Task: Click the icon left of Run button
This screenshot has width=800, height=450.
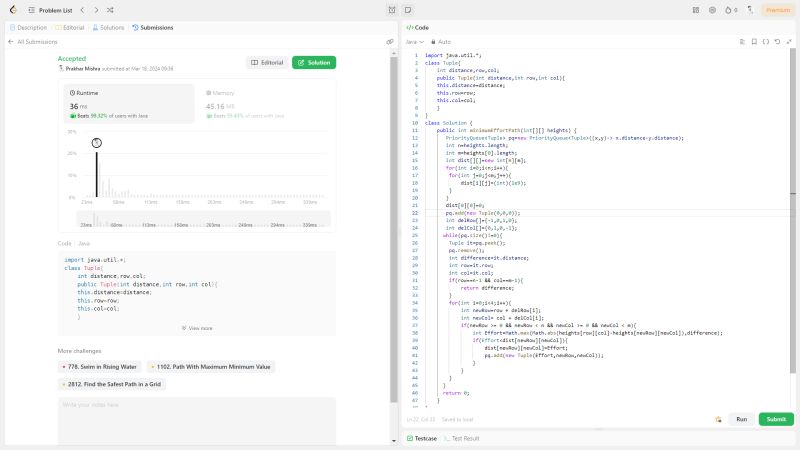Action: [718, 419]
